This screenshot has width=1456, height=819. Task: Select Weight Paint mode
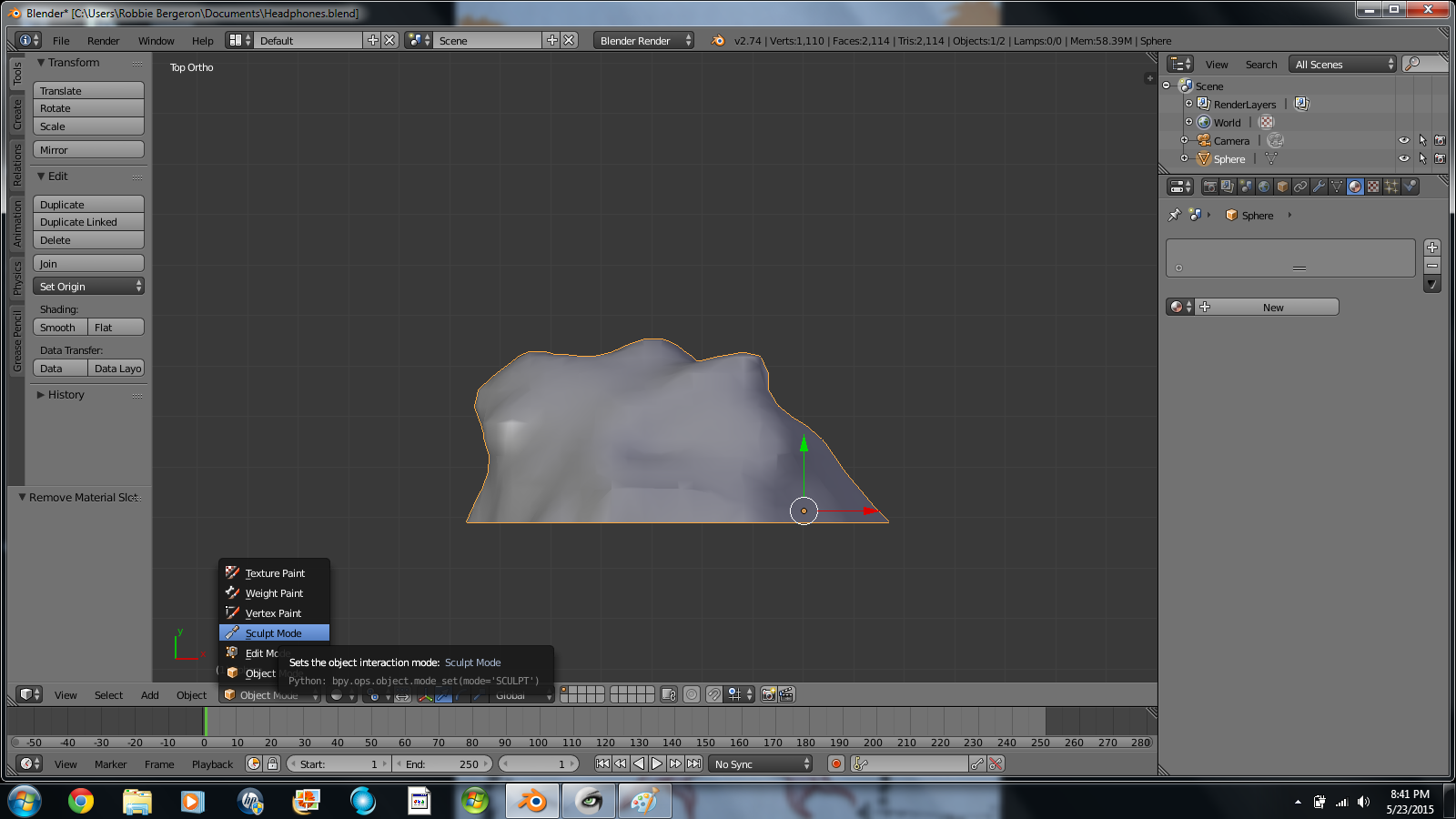click(274, 593)
